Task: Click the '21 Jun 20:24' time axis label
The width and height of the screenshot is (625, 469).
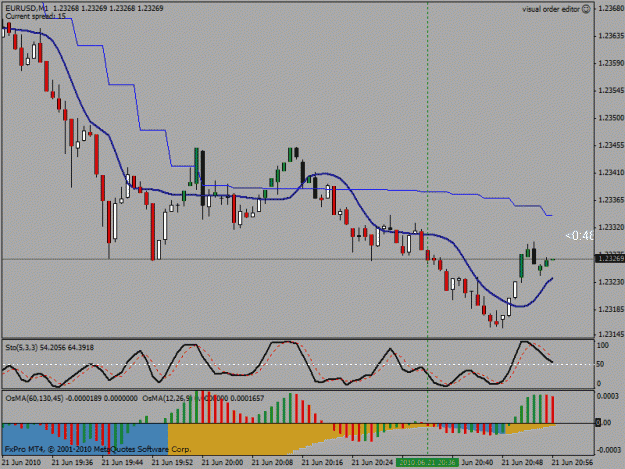Action: (372, 462)
